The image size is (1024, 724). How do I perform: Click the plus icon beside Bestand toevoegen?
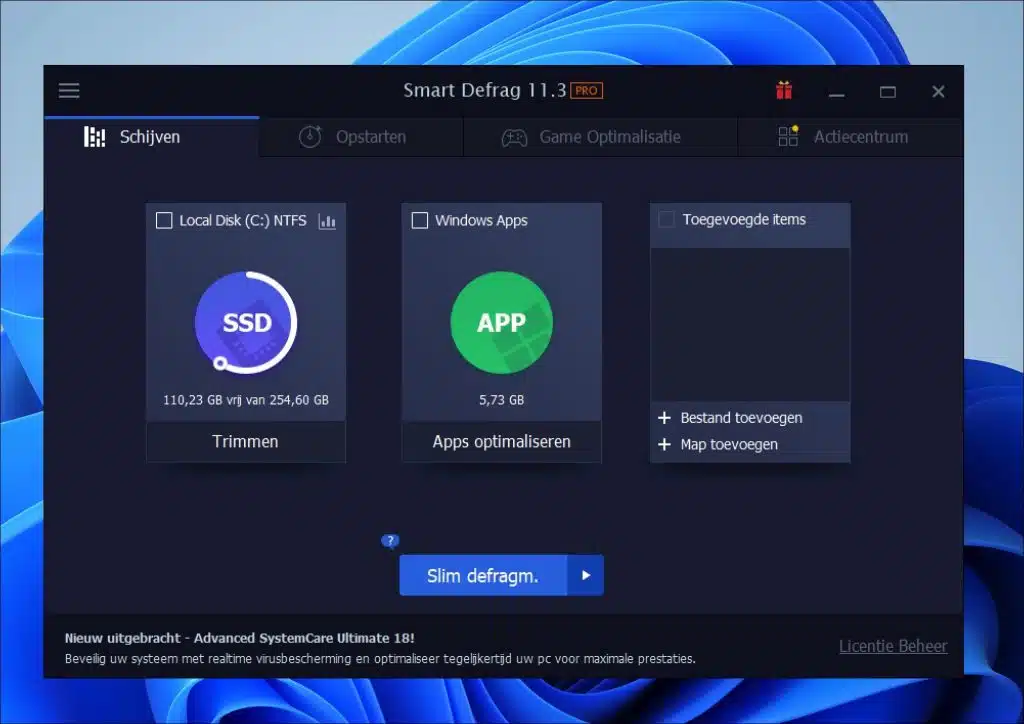tap(664, 418)
